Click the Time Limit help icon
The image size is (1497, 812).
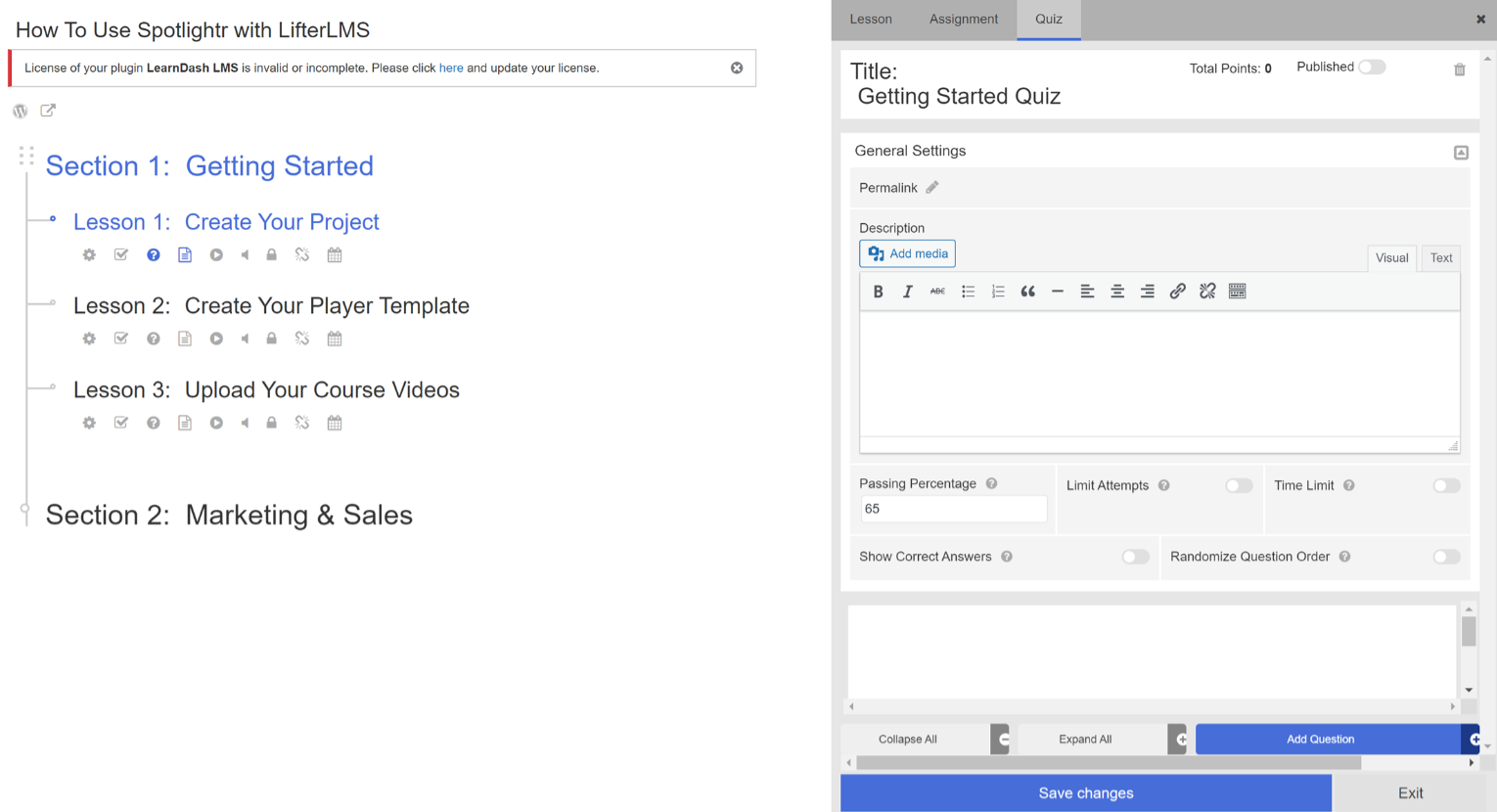1348,485
